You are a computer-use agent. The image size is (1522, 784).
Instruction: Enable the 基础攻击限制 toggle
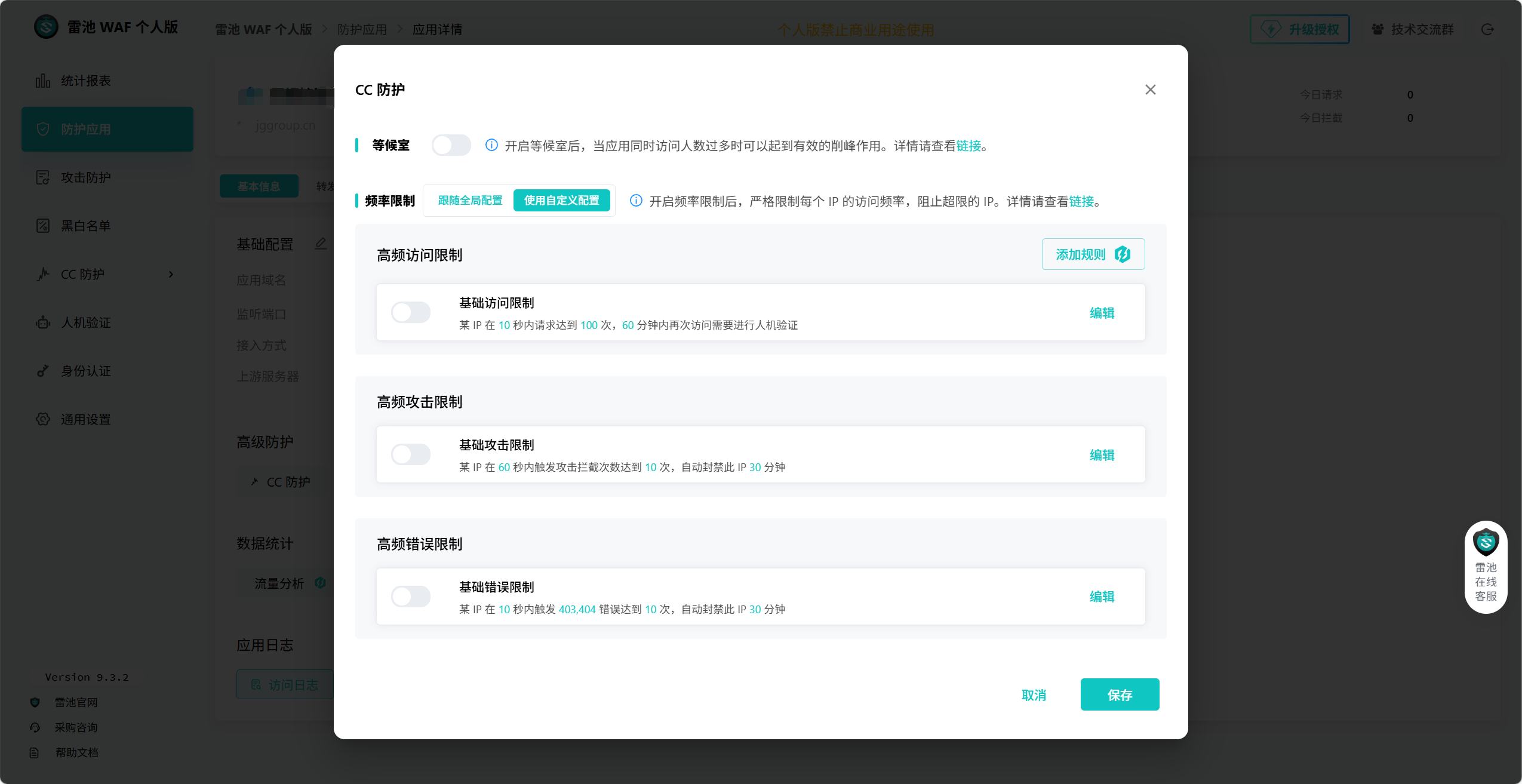(x=411, y=454)
